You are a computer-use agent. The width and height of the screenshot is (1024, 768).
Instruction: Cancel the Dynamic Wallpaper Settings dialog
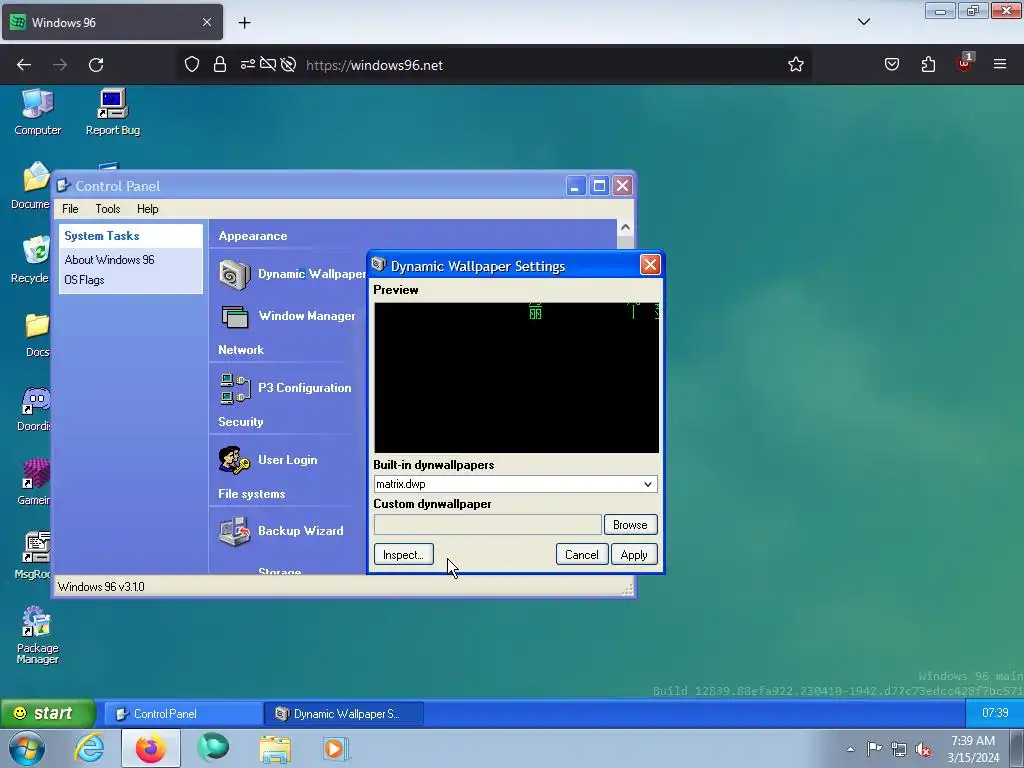pos(582,554)
